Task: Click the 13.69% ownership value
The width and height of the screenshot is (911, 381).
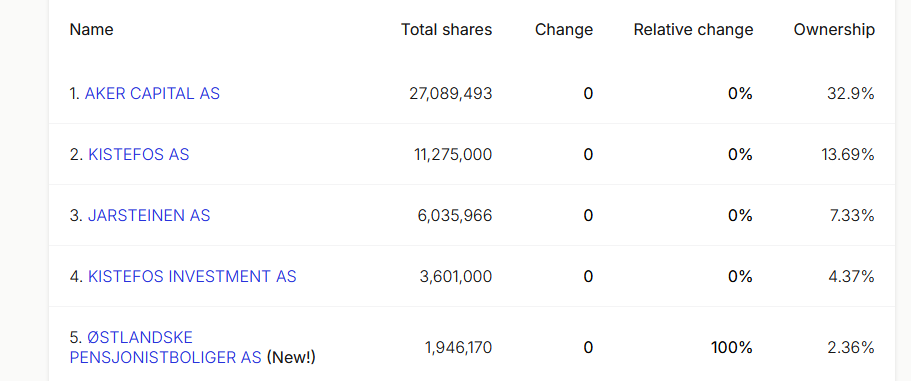Action: pyautogui.click(x=848, y=154)
